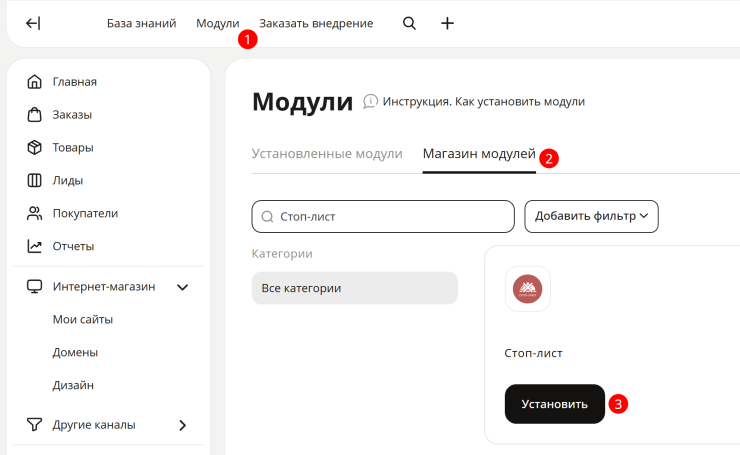
Task: Click Другие каналы label in sidebar
Action: click(94, 425)
